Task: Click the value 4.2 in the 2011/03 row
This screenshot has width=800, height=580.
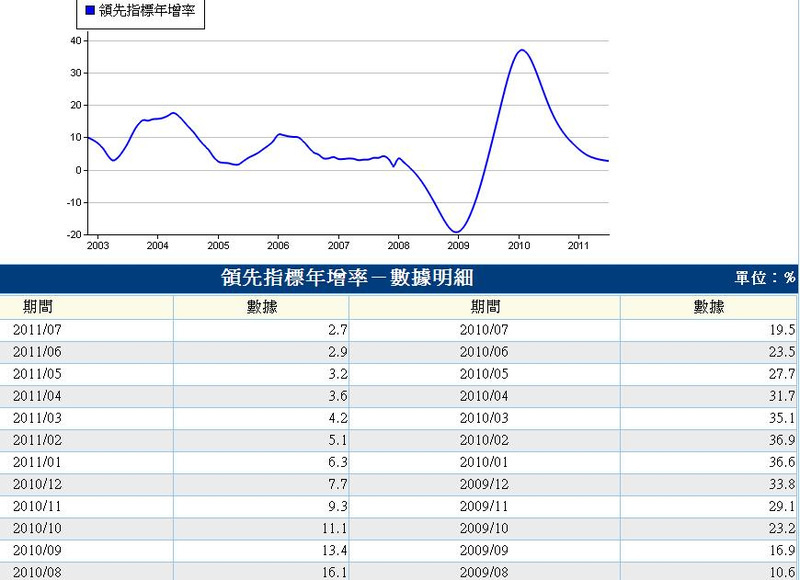Action: (338, 418)
